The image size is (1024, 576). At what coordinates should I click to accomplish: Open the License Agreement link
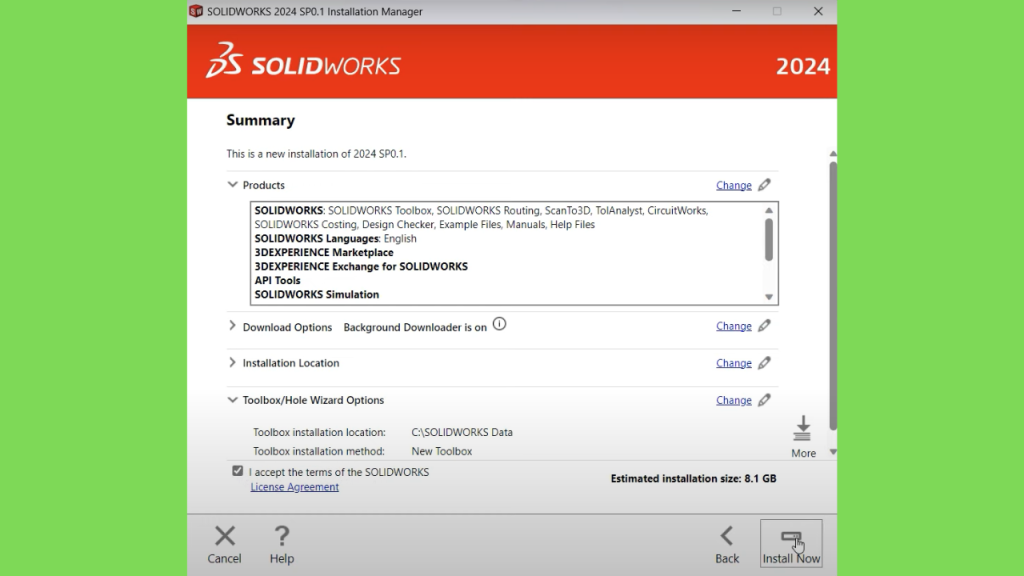click(295, 487)
